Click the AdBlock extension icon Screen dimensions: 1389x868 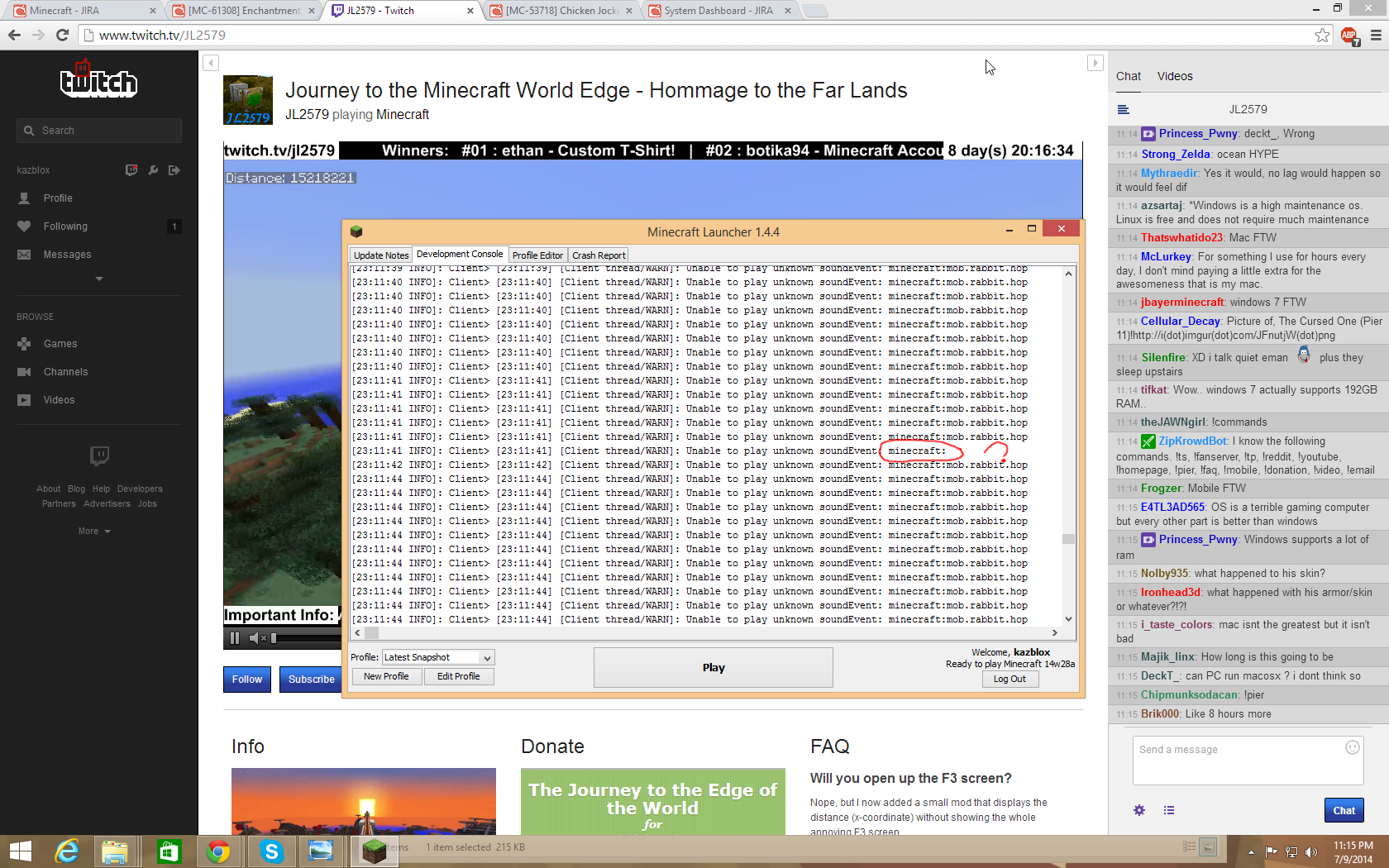point(1348,35)
